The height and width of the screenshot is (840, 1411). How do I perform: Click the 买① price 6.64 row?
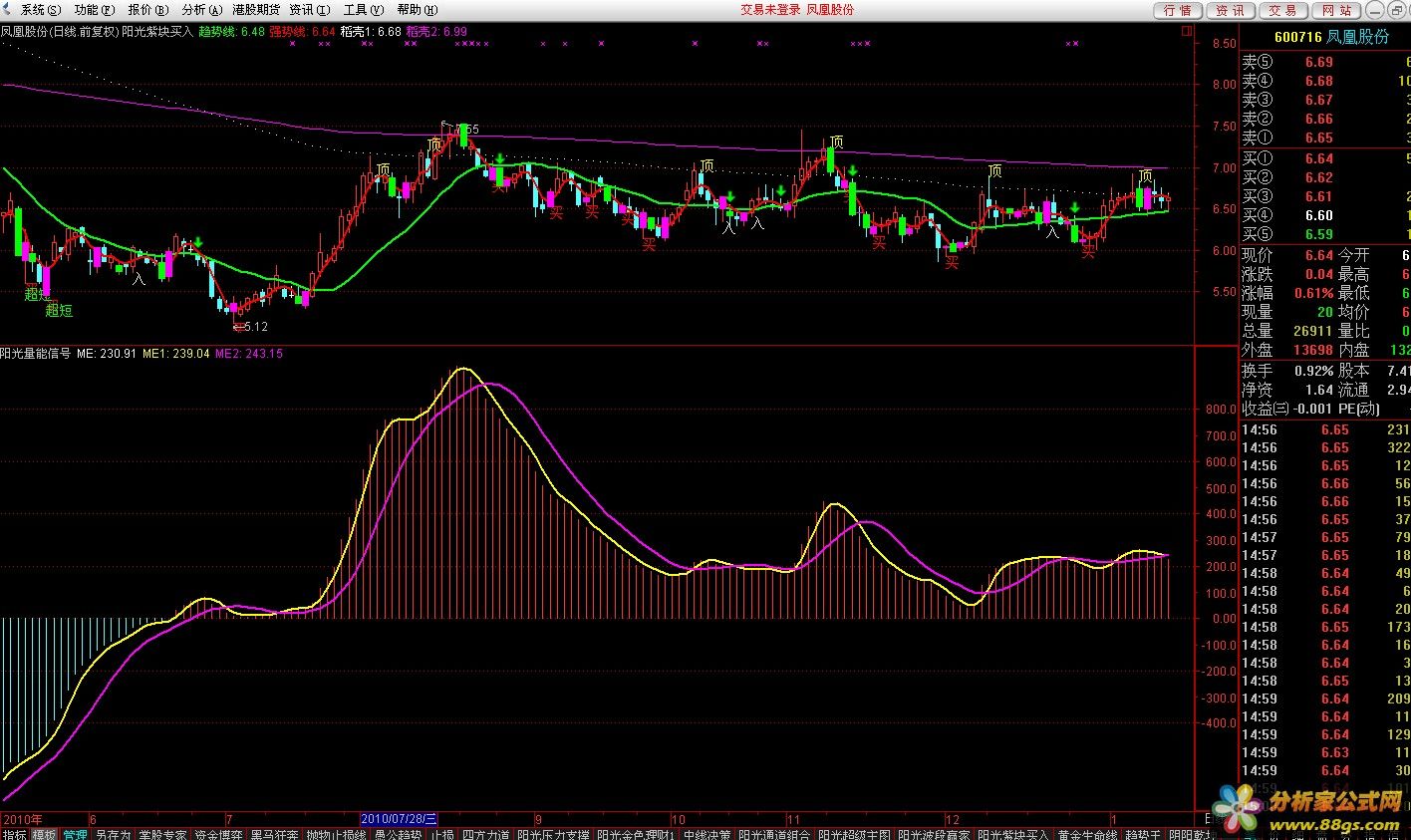[1325, 158]
